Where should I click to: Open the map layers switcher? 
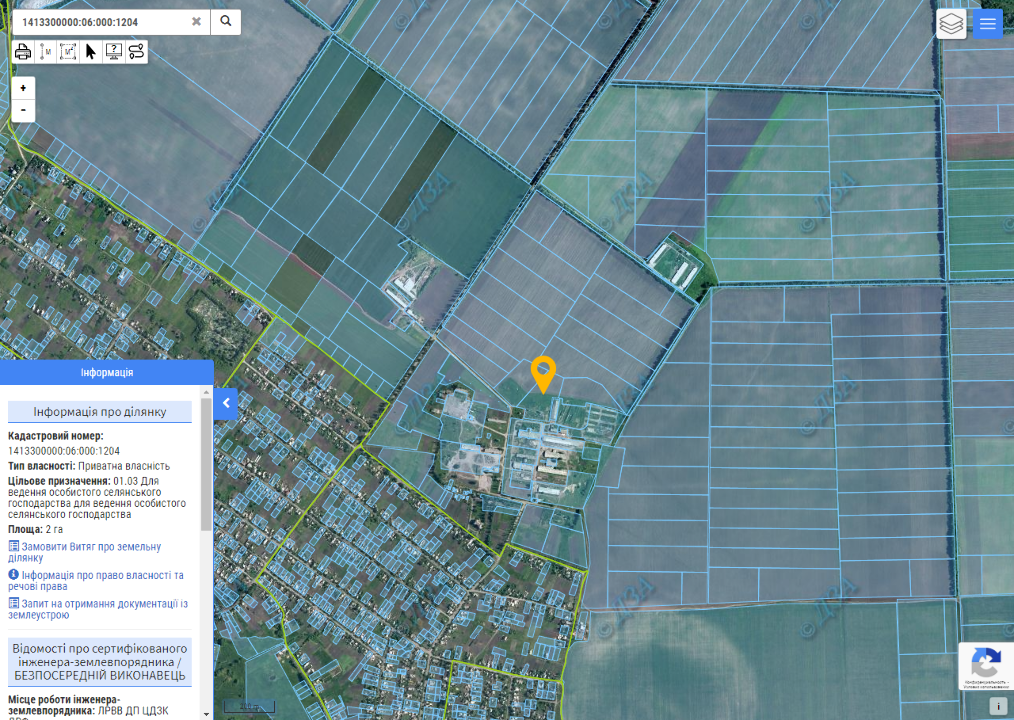[x=951, y=25]
